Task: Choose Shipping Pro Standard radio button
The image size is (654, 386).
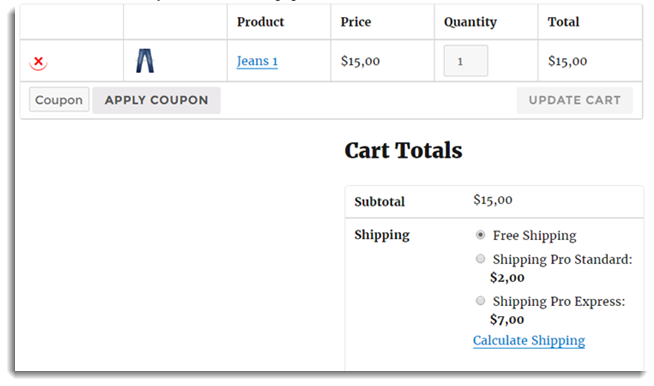Action: [480, 259]
